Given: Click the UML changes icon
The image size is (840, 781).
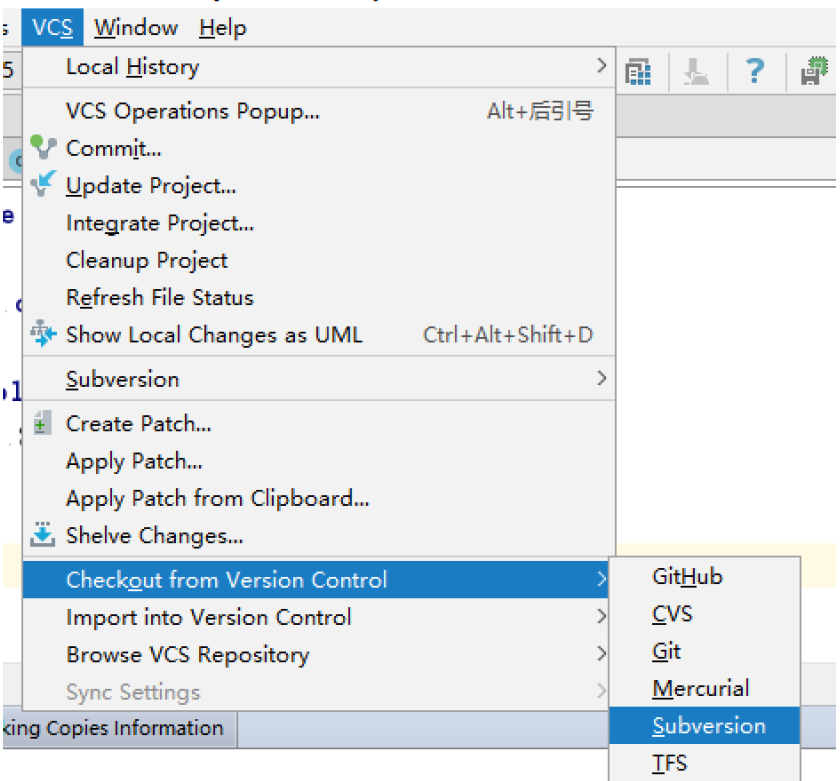Looking at the screenshot, I should click(43, 333).
